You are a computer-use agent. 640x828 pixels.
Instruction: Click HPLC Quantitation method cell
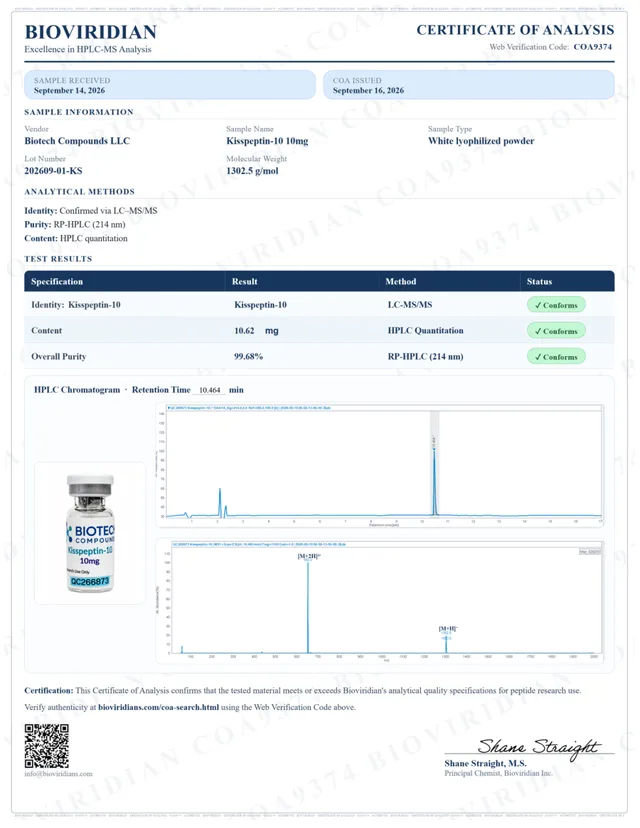(x=426, y=331)
